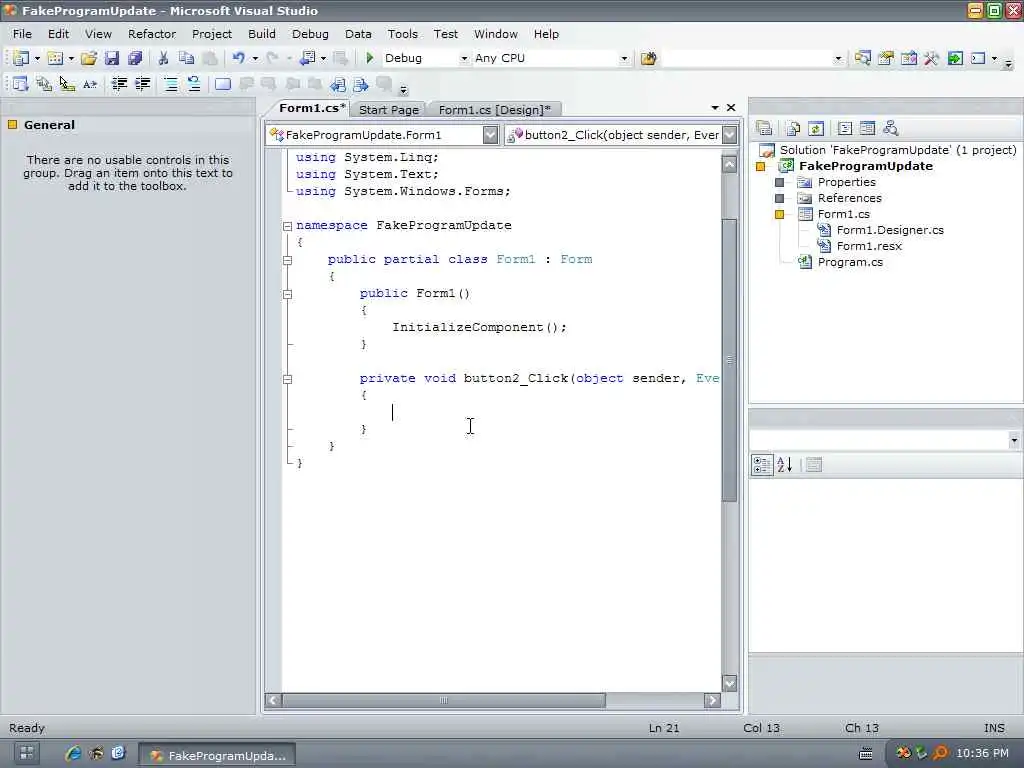Screen dimensions: 1024x768
Task: Click the Add New Item icon
Action: (x=55, y=58)
